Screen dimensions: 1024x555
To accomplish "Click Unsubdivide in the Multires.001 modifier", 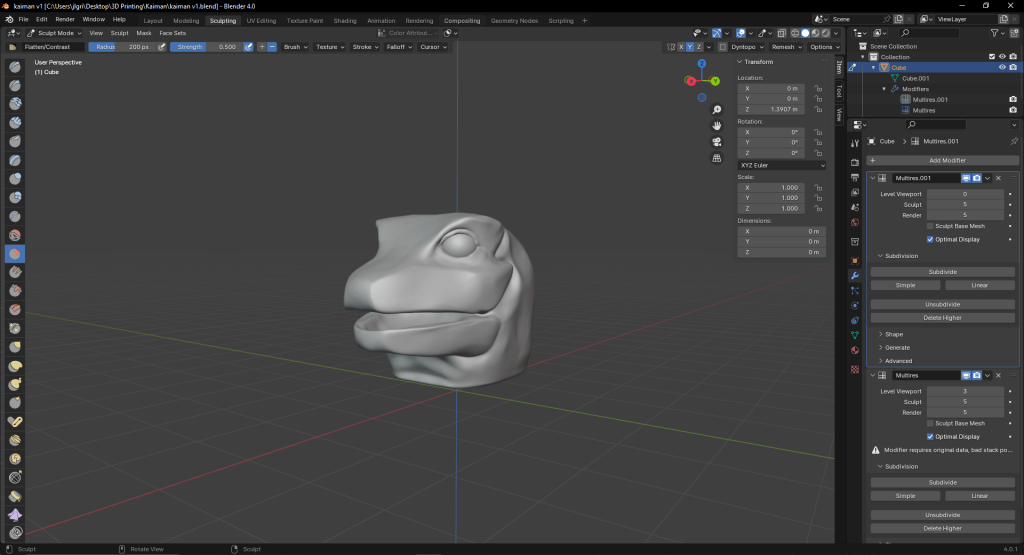I will [943, 304].
